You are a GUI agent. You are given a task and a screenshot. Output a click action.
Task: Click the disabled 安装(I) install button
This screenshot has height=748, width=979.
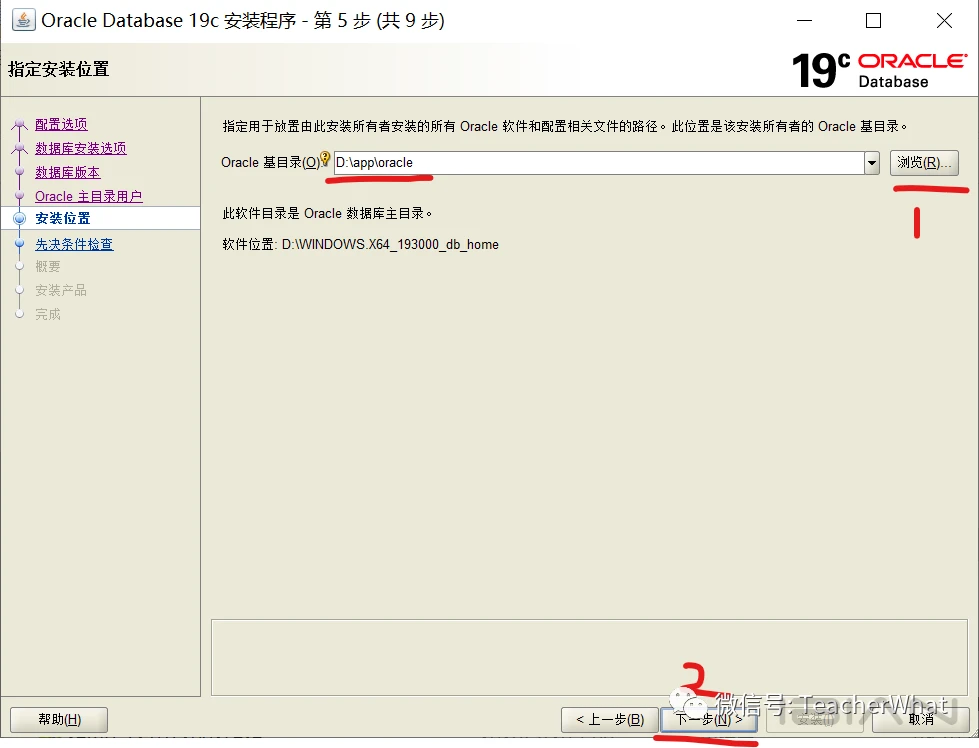(815, 720)
